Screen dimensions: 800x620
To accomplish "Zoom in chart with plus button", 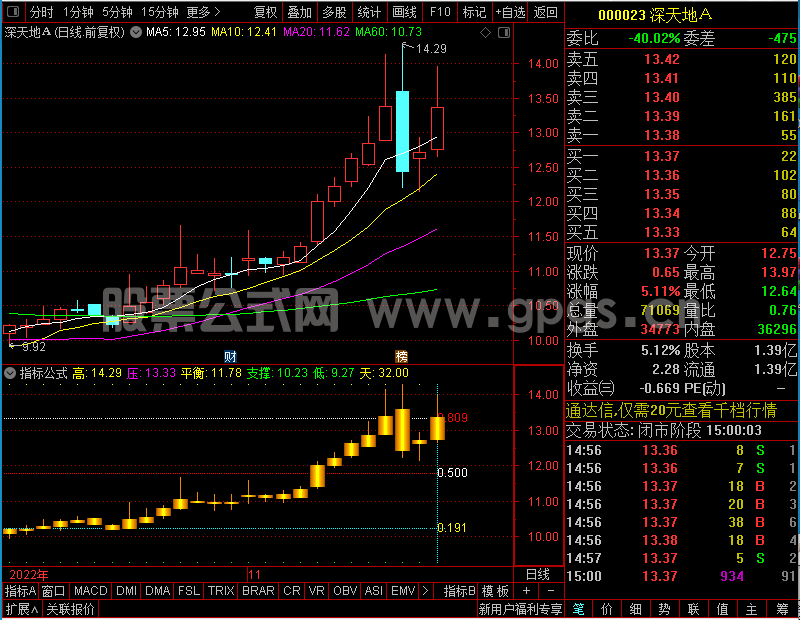I will (x=527, y=591).
